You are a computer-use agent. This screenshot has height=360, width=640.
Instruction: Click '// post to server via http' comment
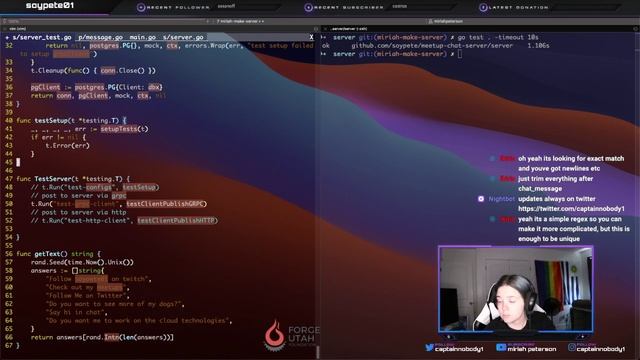click(79, 212)
